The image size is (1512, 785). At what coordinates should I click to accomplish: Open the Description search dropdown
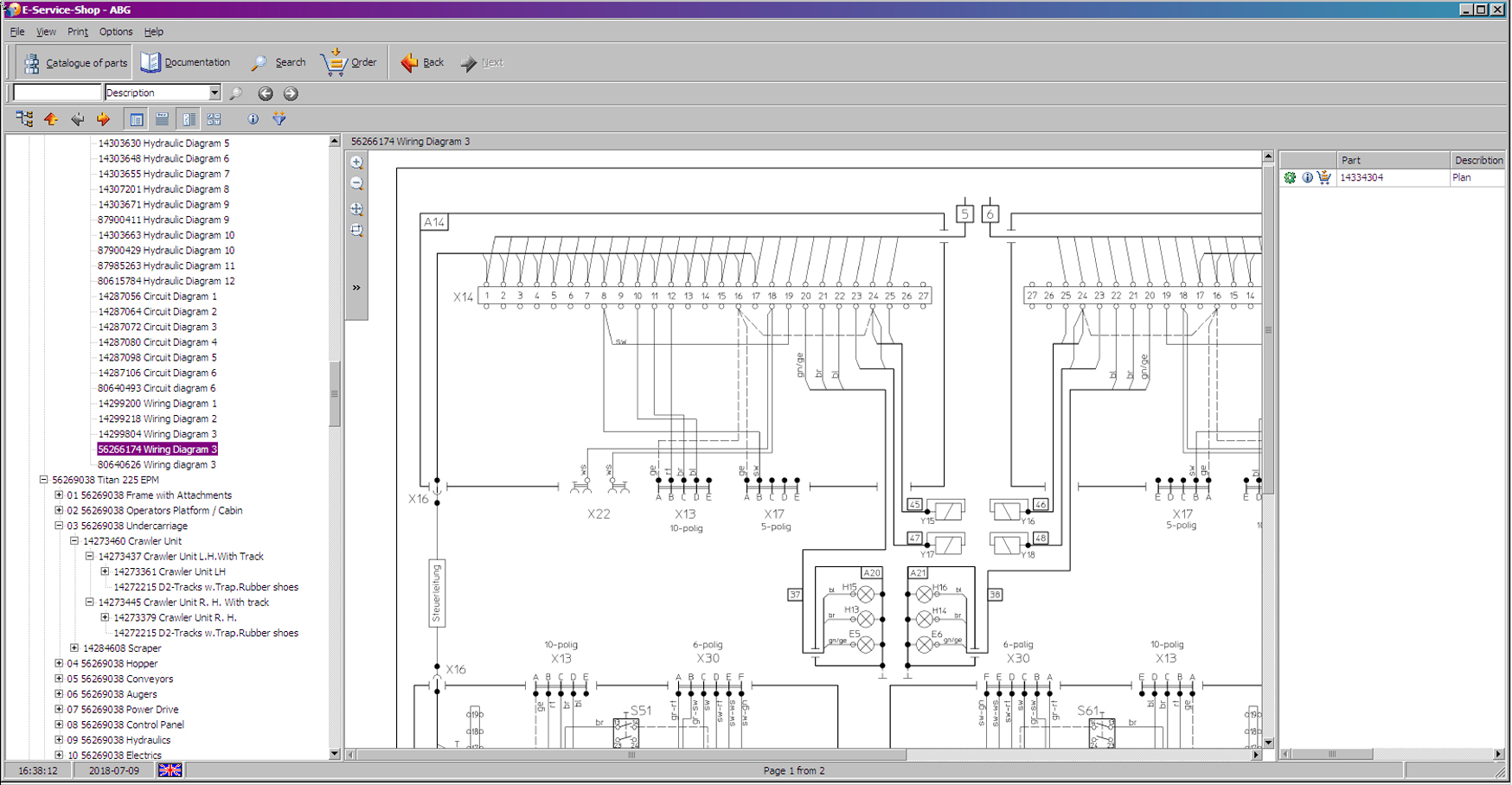(214, 93)
